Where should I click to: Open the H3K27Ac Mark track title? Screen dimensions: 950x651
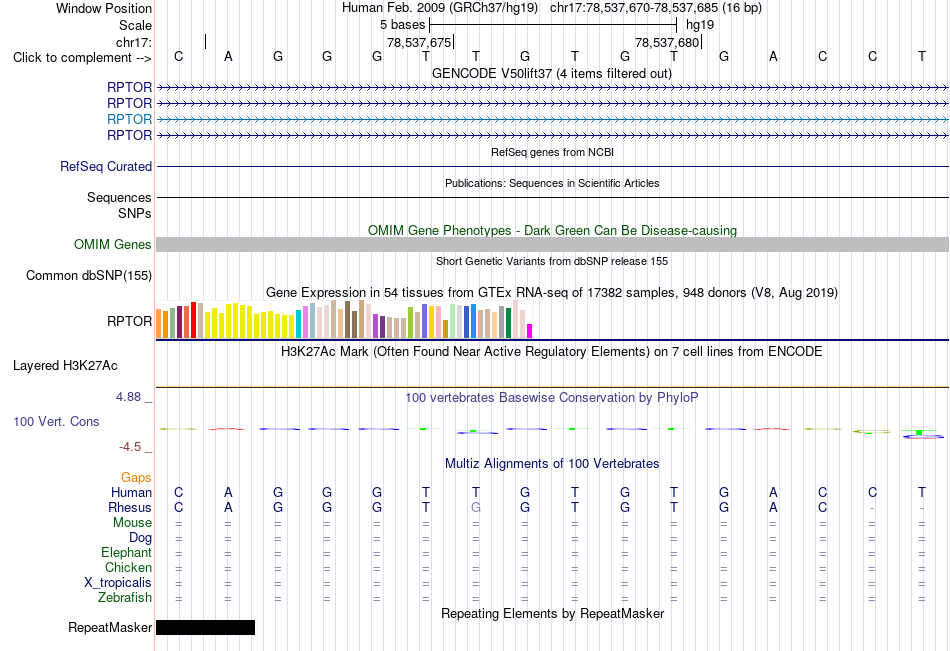551,352
